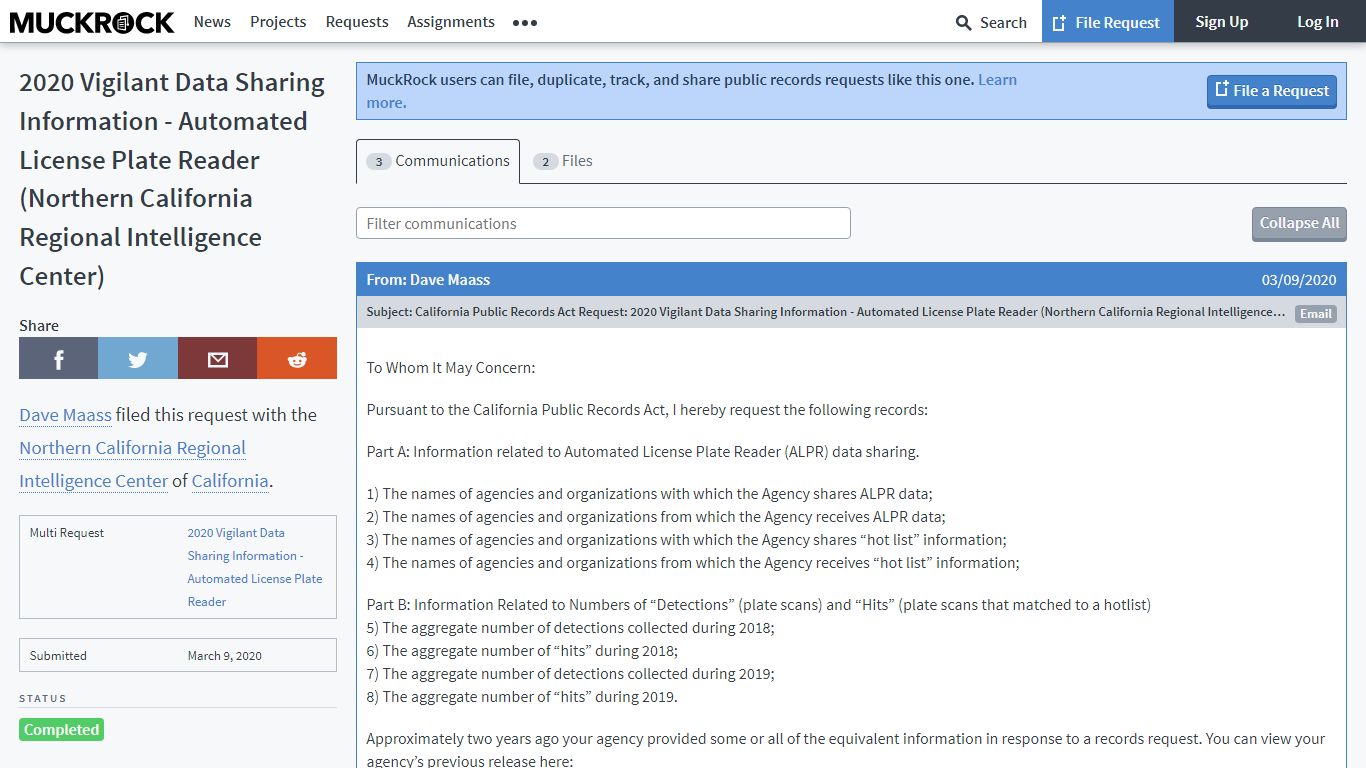Click the 'Part A: Information related to' line
The width and height of the screenshot is (1366, 768).
642,452
